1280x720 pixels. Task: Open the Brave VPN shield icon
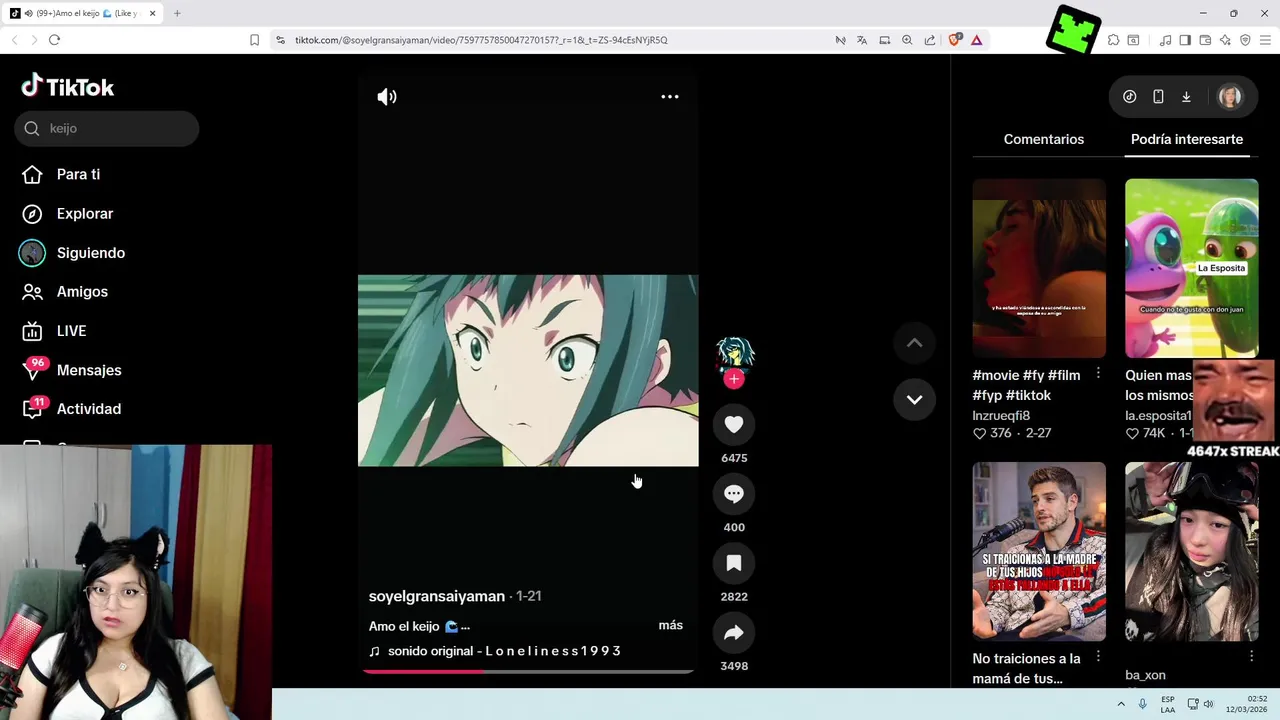coord(1245,40)
